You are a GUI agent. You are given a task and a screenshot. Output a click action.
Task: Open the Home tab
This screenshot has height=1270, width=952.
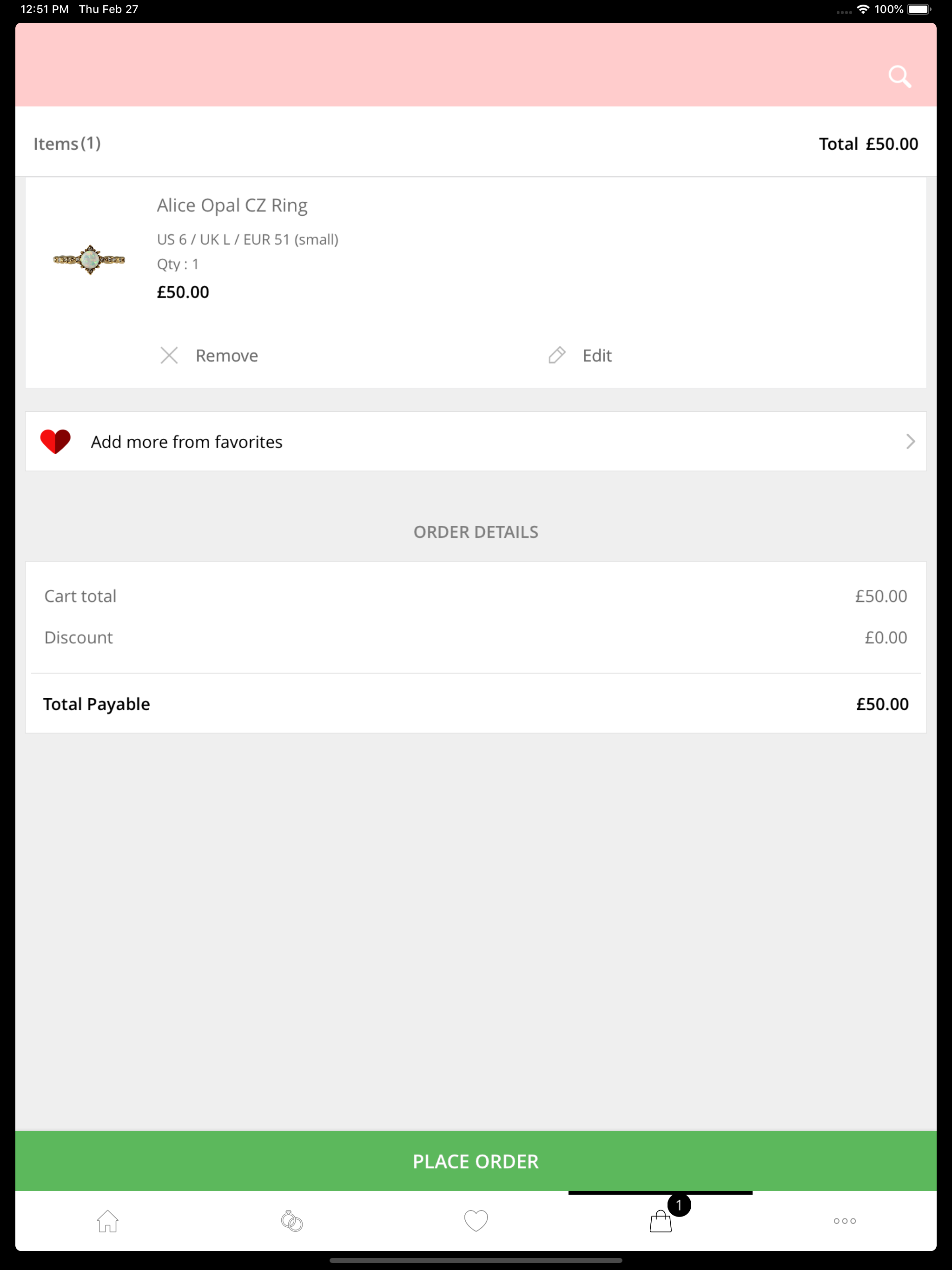click(107, 1221)
